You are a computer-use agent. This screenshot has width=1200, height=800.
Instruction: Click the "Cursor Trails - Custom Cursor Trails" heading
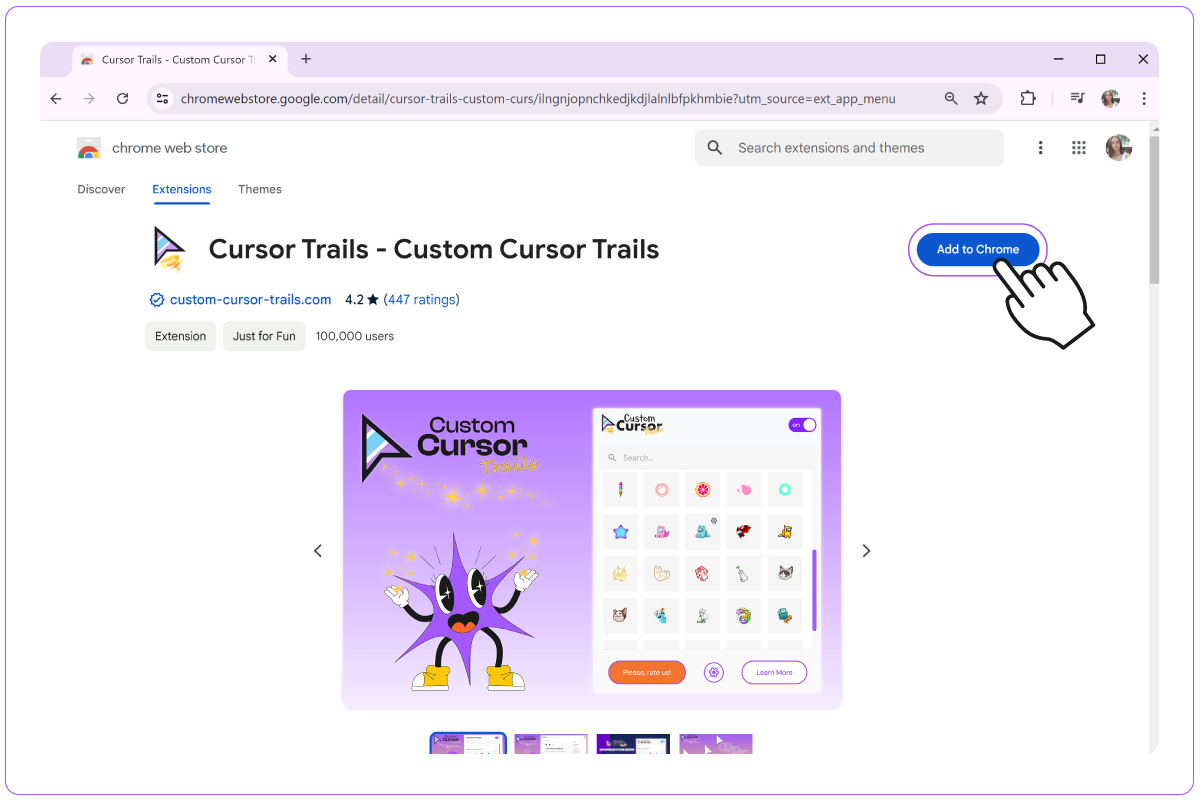pyautogui.click(x=434, y=249)
